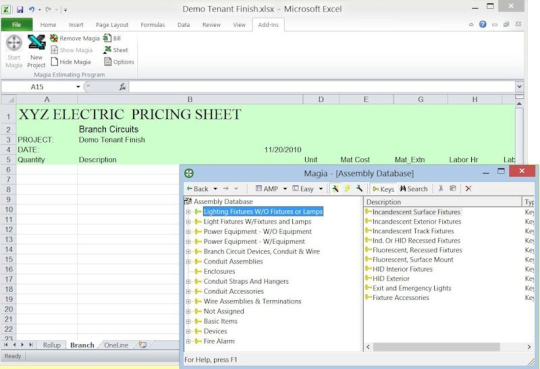Click Show Magia in the ribbon

(72, 50)
